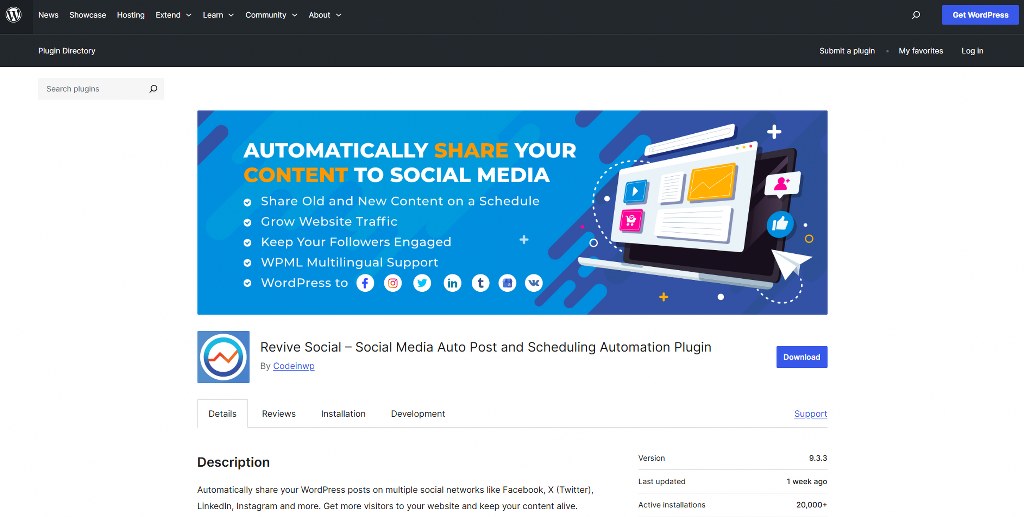Click the Revive Social plugin icon
The image size is (1024, 517).
click(223, 356)
